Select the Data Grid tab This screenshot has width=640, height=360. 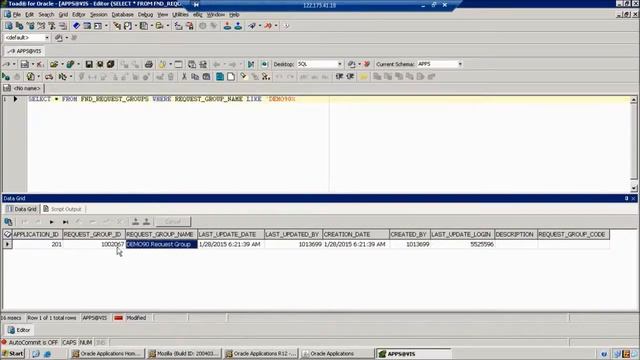[22, 209]
